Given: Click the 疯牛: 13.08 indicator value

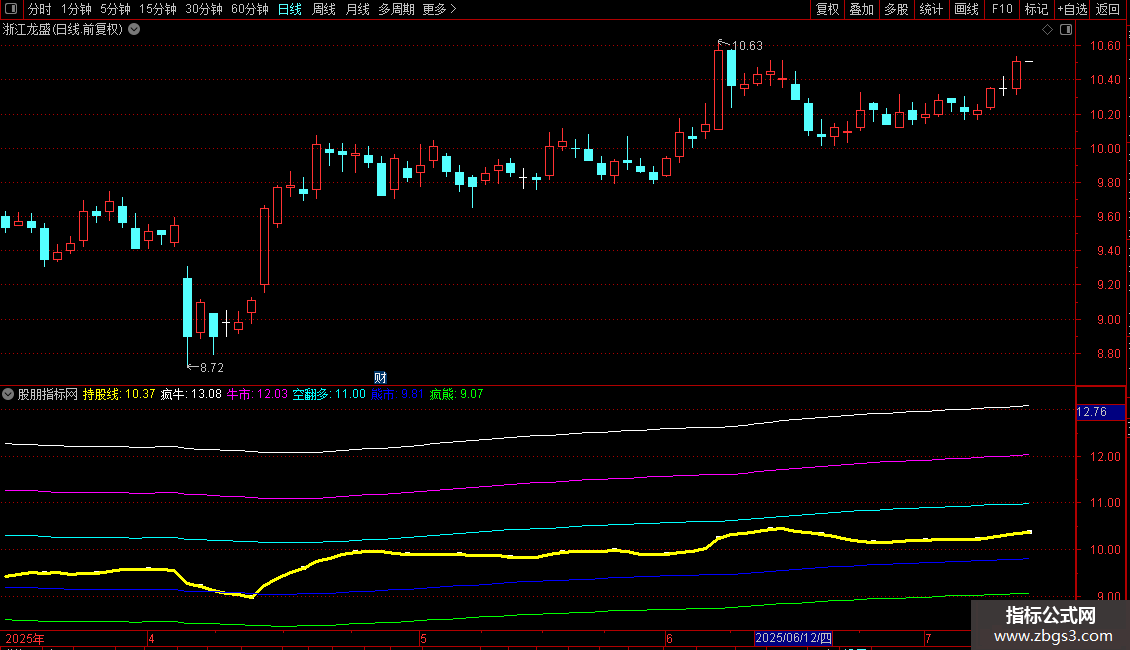Looking at the screenshot, I should 191,394.
